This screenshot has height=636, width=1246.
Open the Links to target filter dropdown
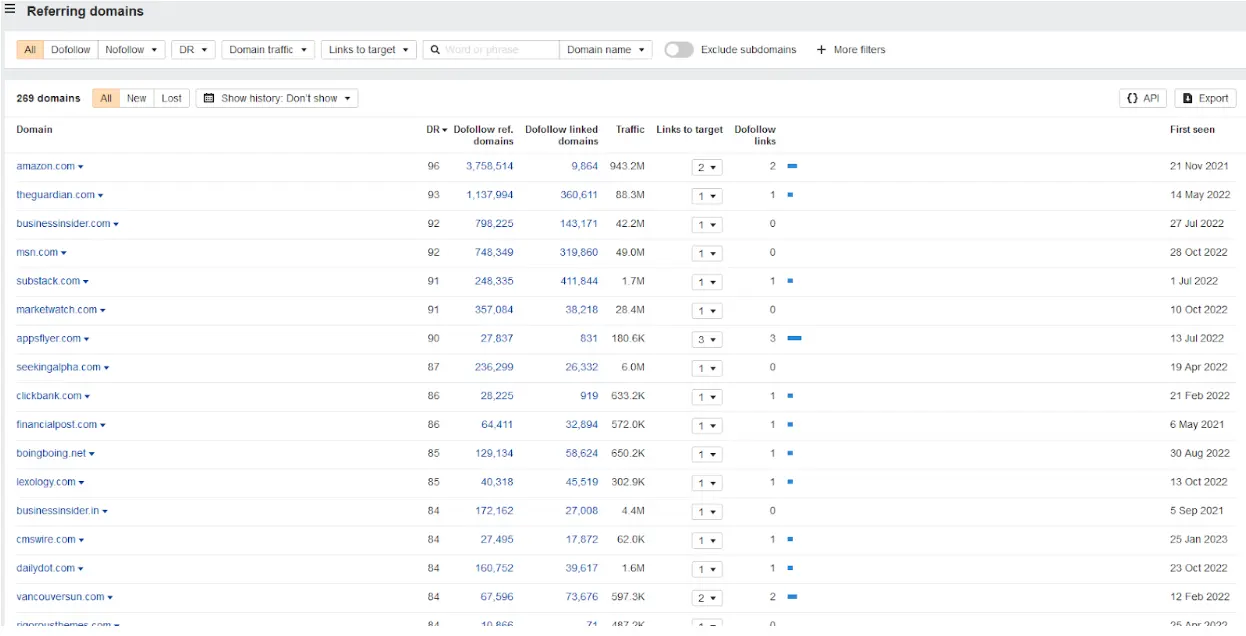pyautogui.click(x=368, y=50)
